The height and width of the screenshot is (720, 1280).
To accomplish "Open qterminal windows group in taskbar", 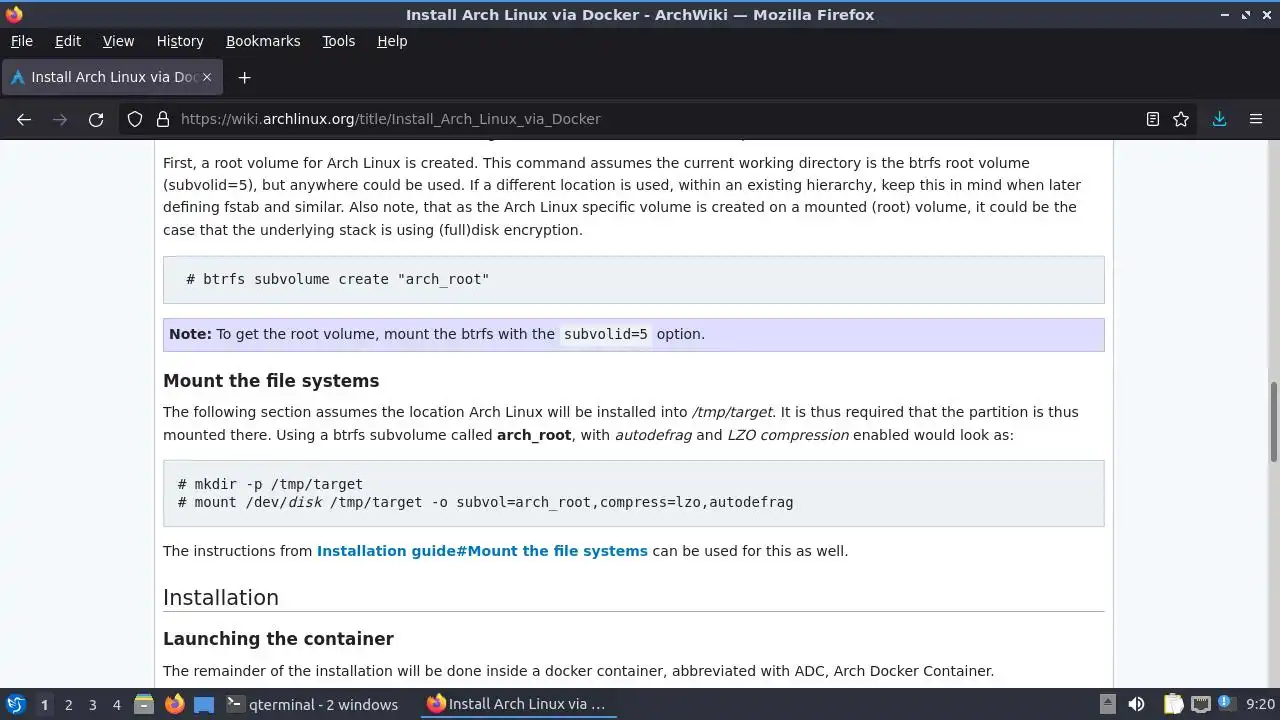I will [312, 704].
